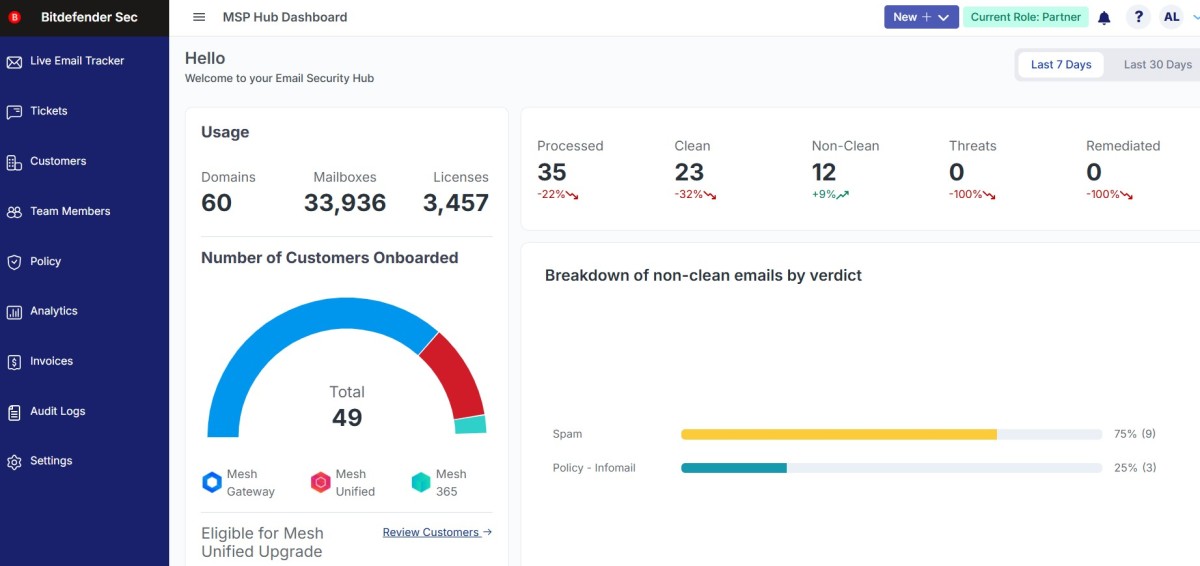The image size is (1200, 566).
Task: Open the Tickets sidebar icon
Action: [14, 112]
